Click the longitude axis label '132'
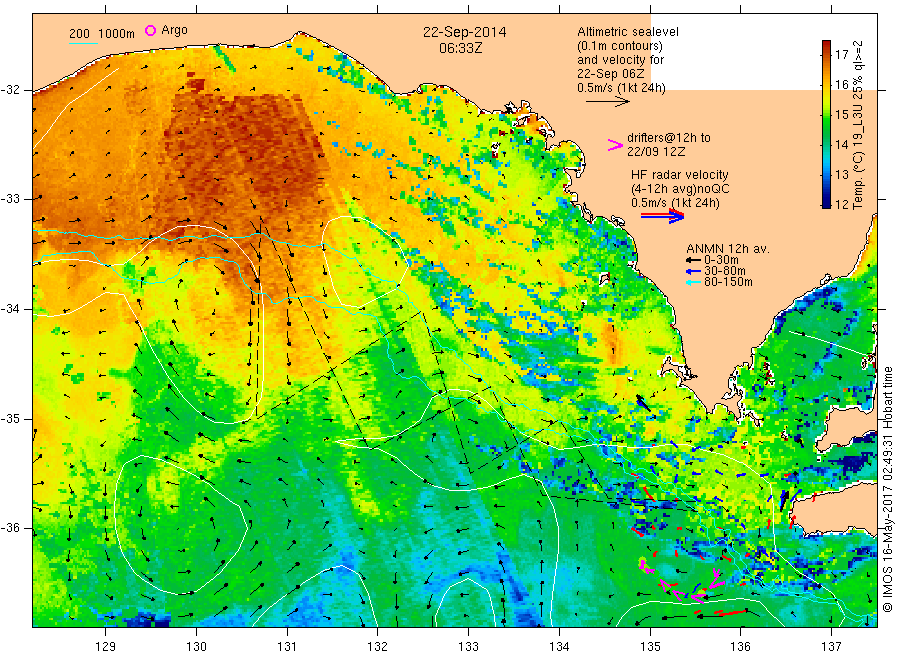This screenshot has height=660, width=900. click(x=378, y=647)
